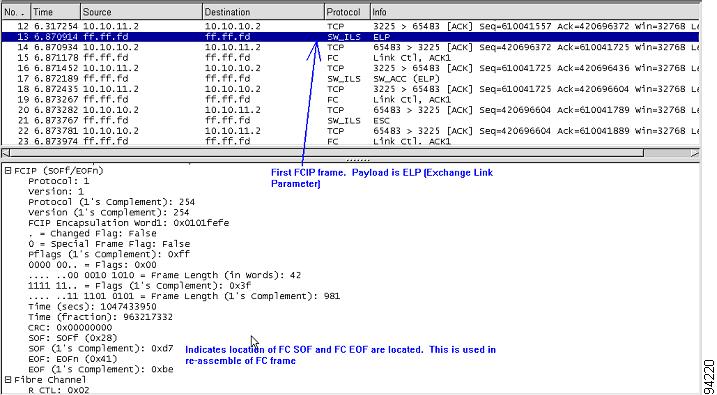
Task: Select Time (secs): 1047433950 line
Action: [92, 307]
